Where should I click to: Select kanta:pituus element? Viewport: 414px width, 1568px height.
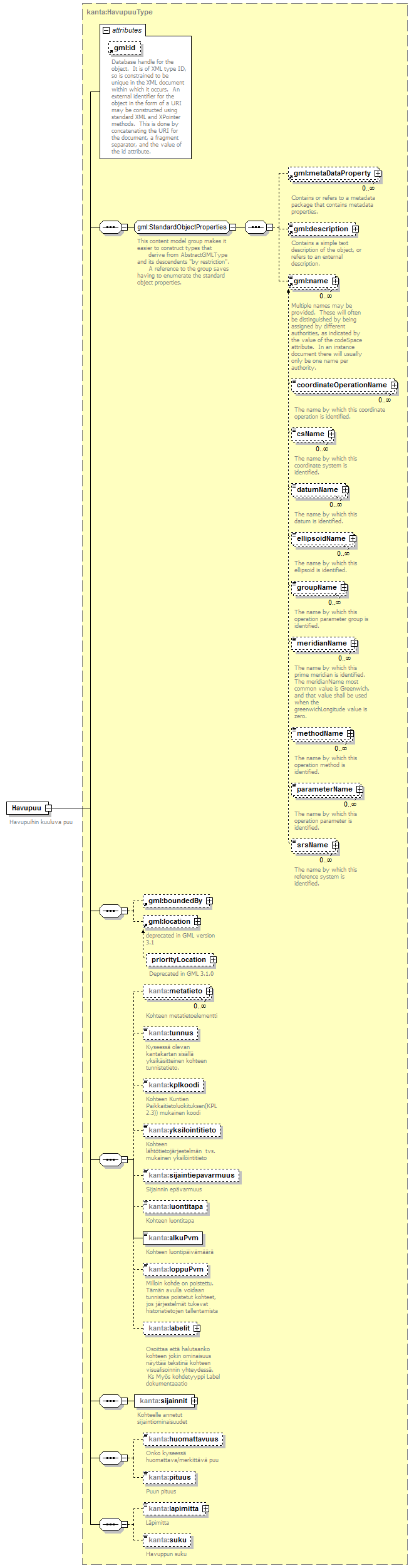coord(169,1477)
